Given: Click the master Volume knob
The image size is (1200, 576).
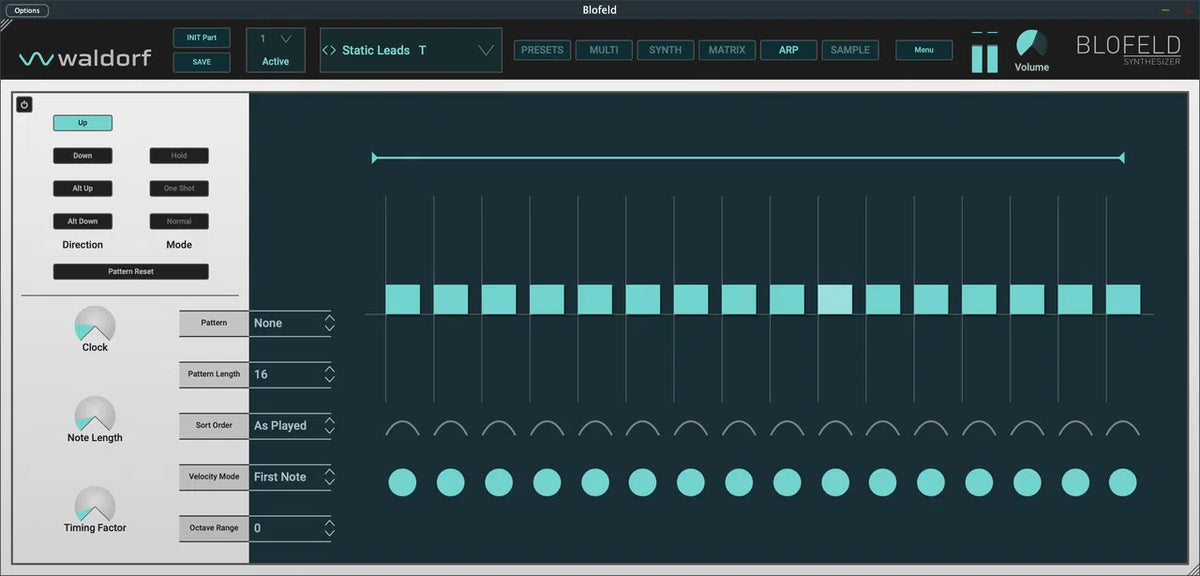Looking at the screenshot, I should 1031,44.
